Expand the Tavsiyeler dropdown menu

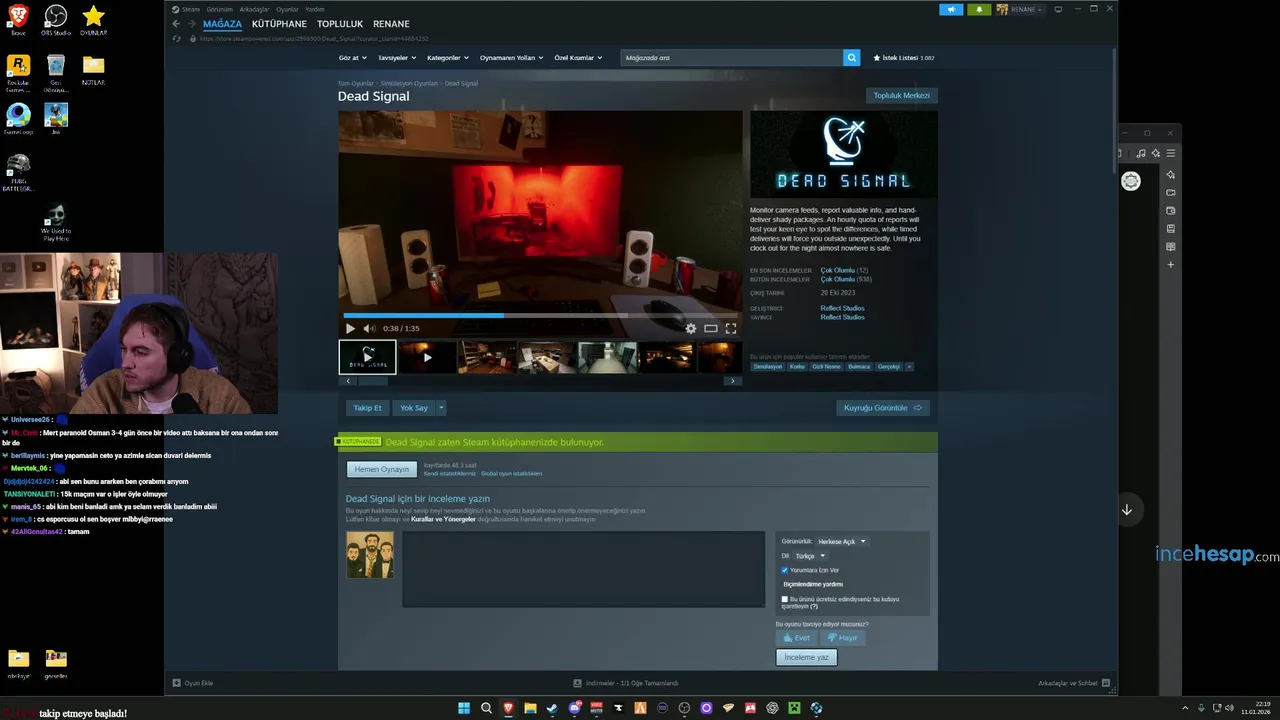395,58
